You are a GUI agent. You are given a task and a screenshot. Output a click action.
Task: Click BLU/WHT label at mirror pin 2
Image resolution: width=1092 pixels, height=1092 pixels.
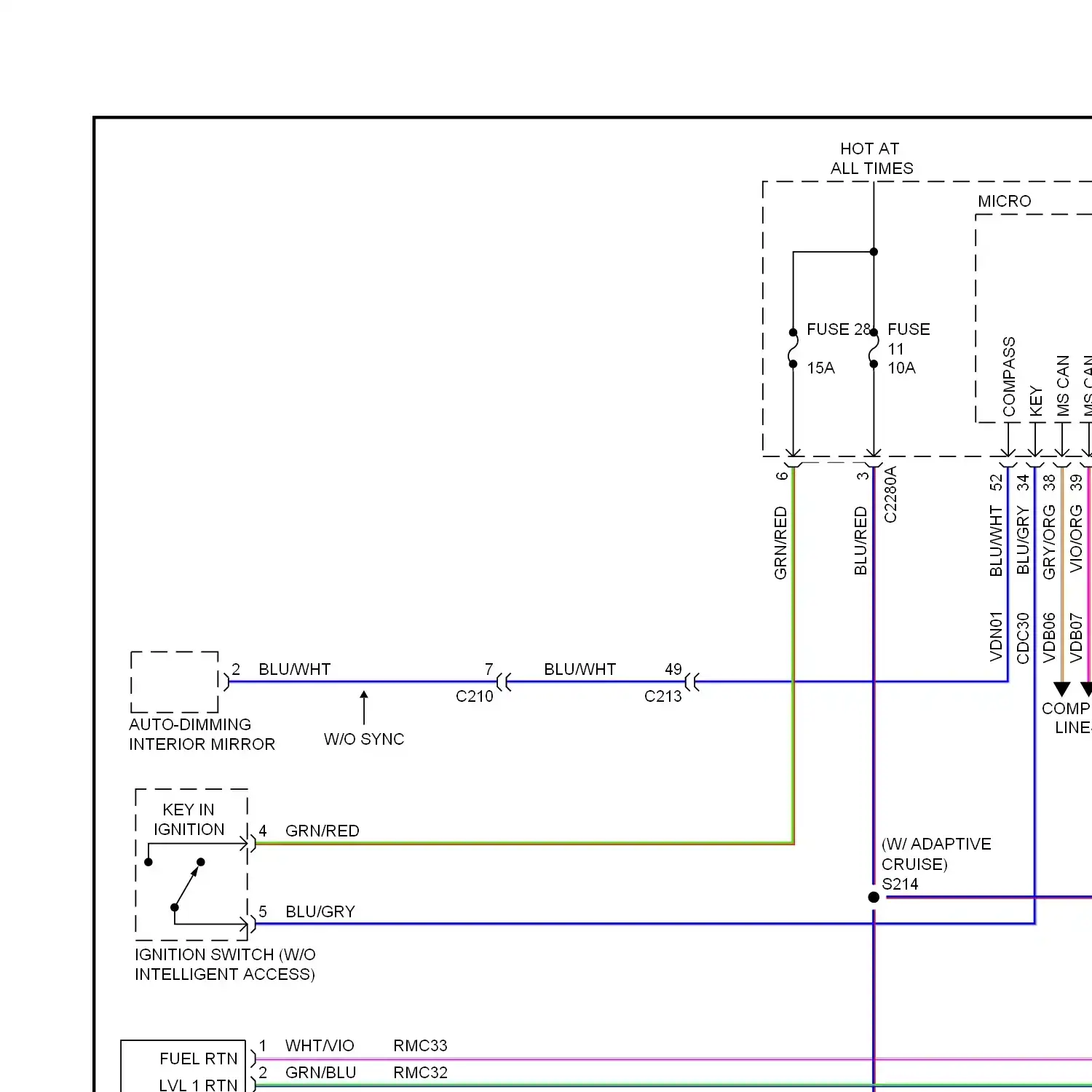[294, 669]
